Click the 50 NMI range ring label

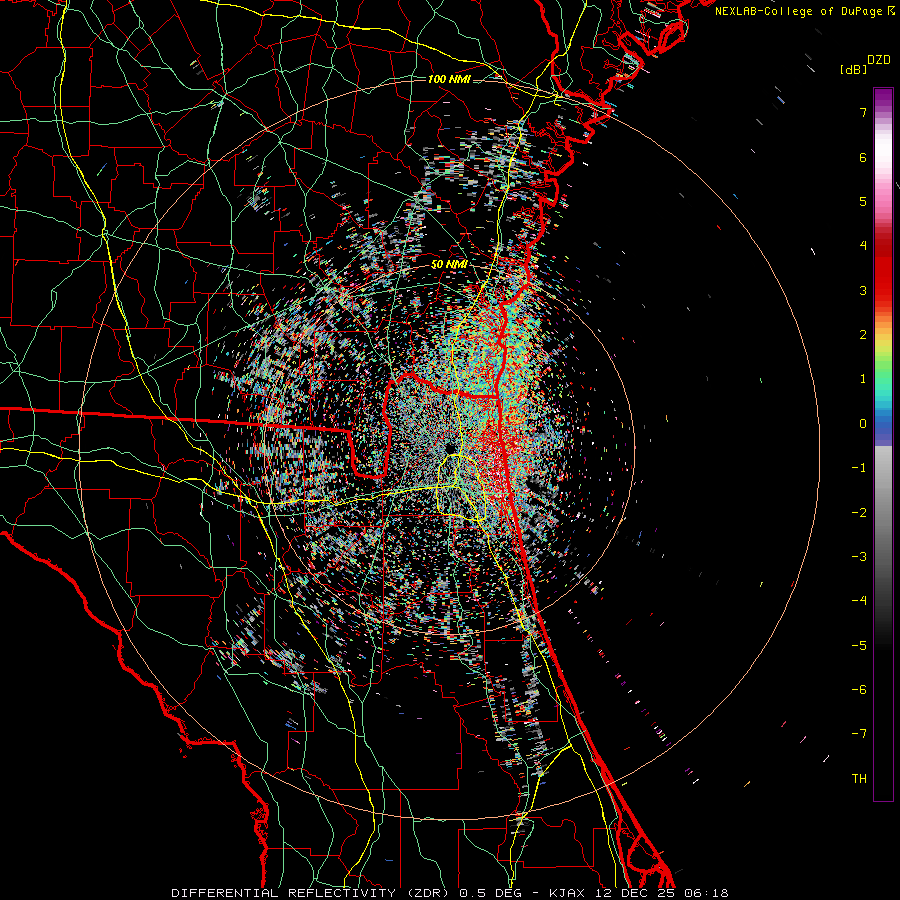coord(449,265)
